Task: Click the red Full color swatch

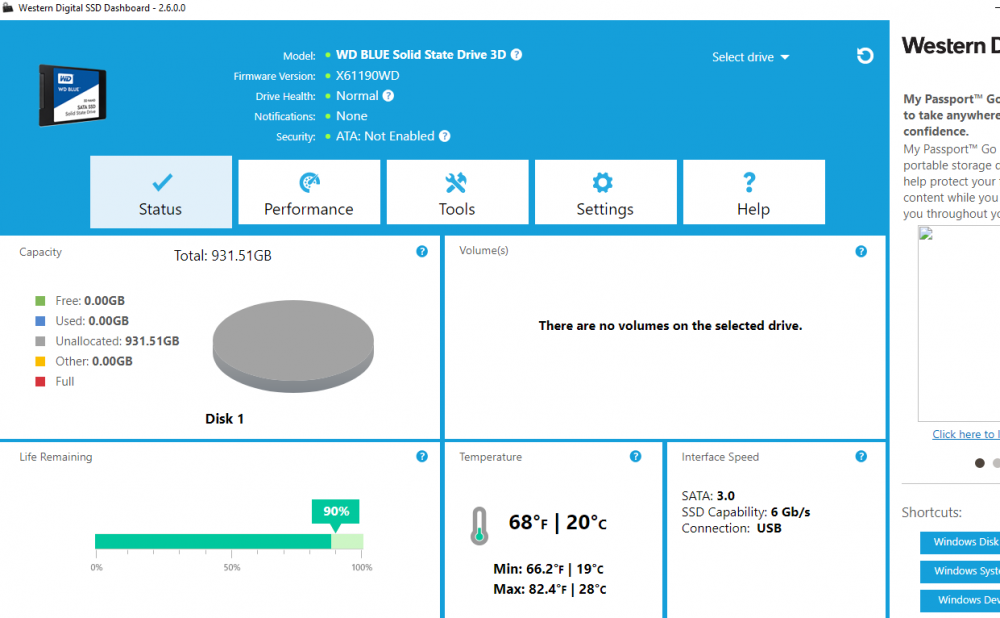Action: click(x=40, y=381)
